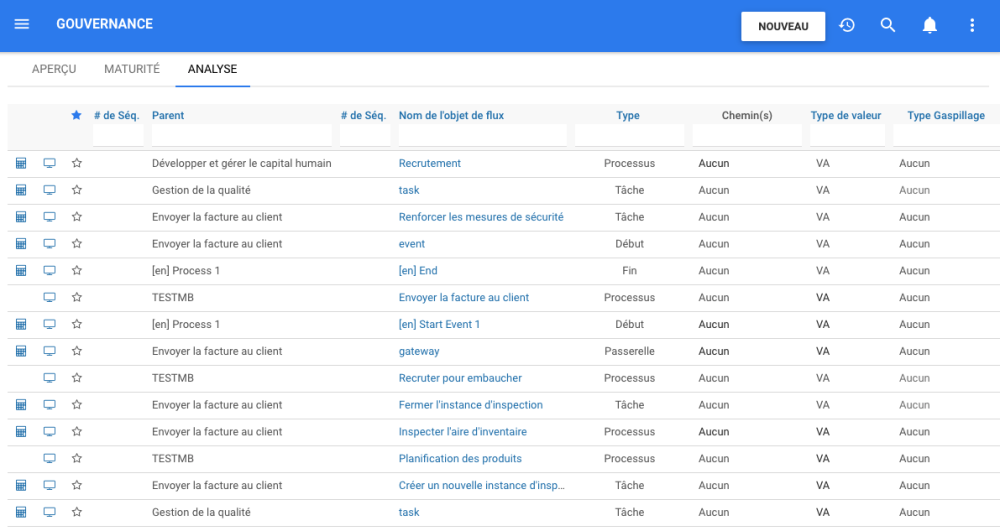This screenshot has height=531, width=1000.
Task: Sort by Nom de l'objet de flux column
Action: click(x=451, y=116)
